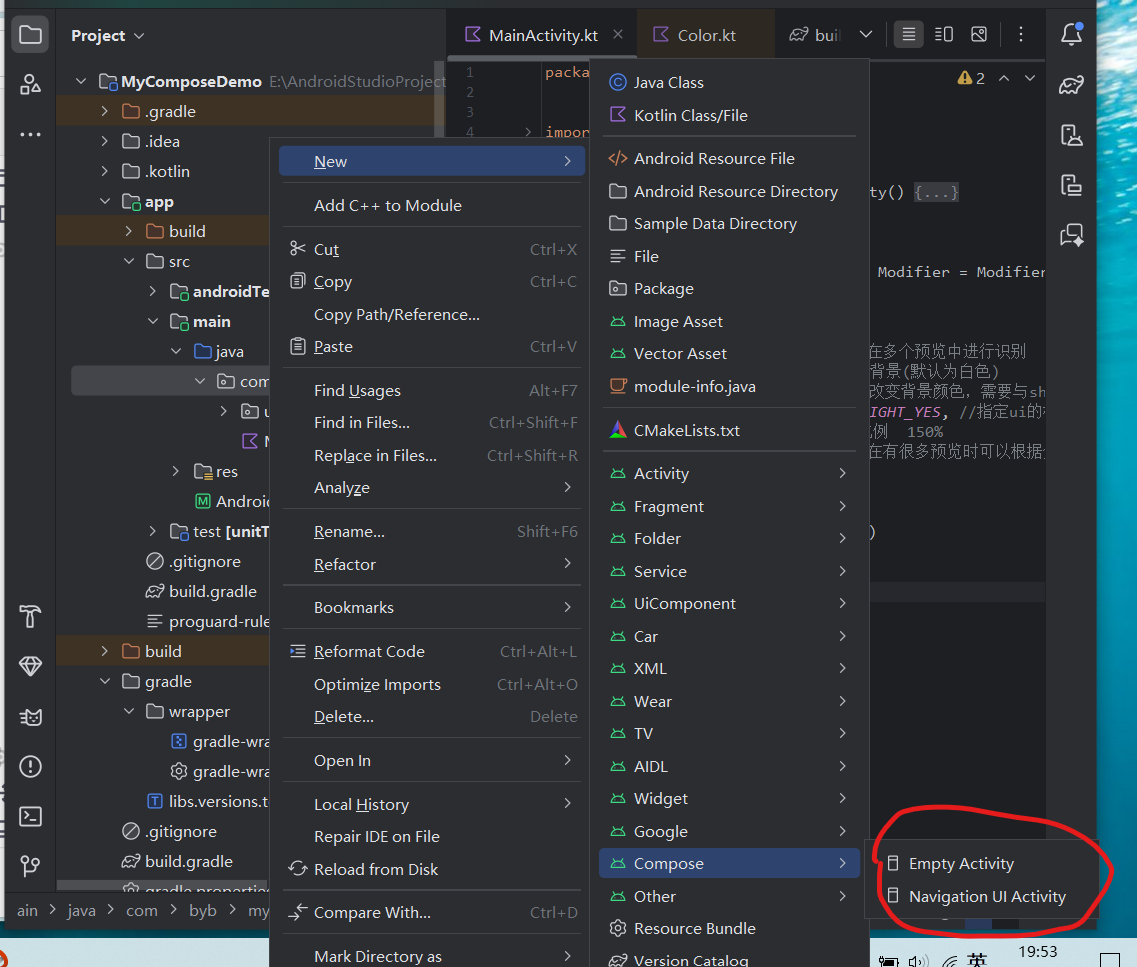Create a new Vector Asset
The width and height of the screenshot is (1137, 967).
coord(729,354)
